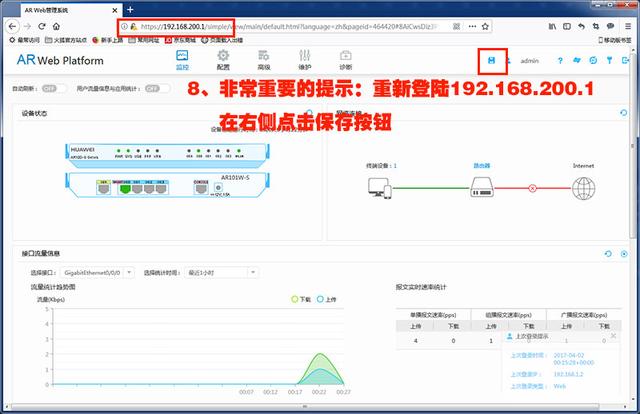Image resolution: width=640 pixels, height=414 pixels.
Task: Click the 维护 maintenance sliders icon
Action: (304, 60)
